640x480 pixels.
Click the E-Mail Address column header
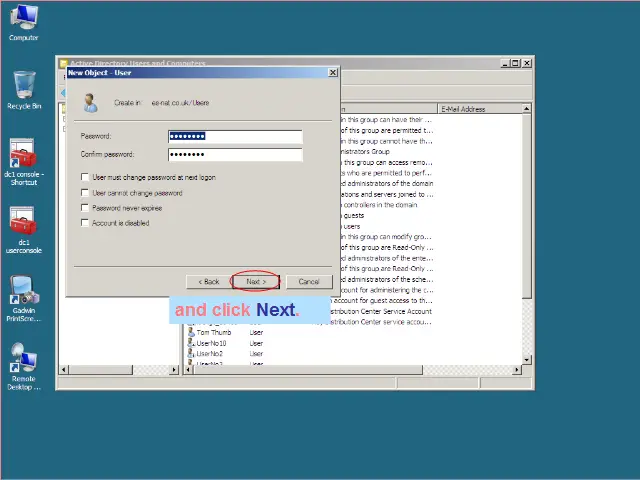(x=479, y=109)
